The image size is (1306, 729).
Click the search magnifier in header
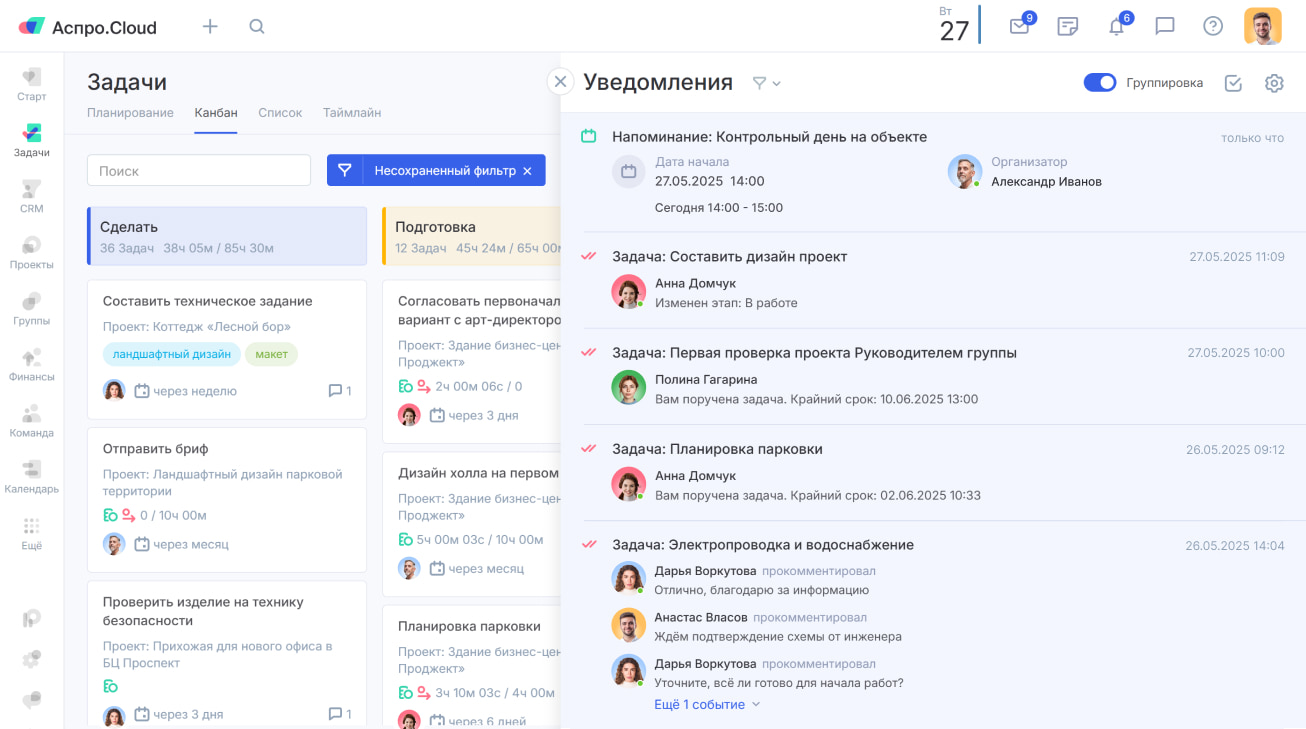coord(257,27)
